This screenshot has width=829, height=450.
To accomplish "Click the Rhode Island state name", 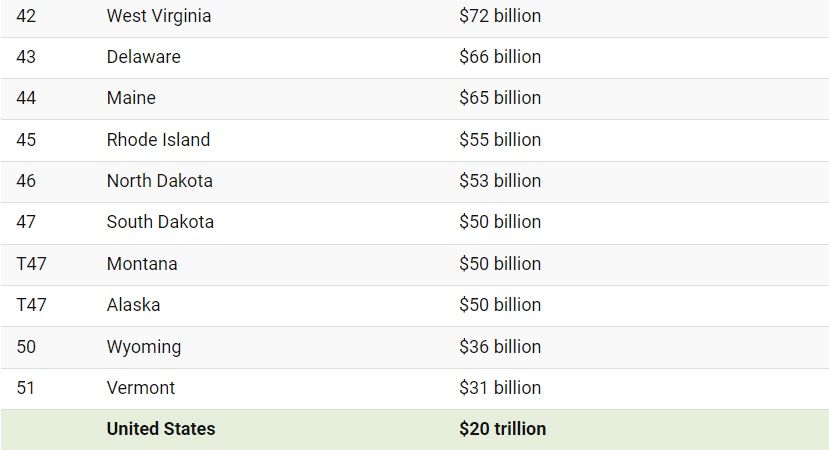I will pos(158,140).
